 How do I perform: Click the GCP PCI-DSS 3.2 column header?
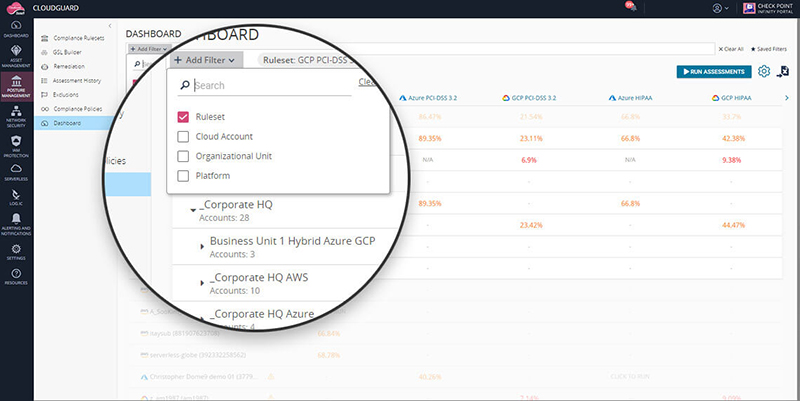click(x=529, y=98)
